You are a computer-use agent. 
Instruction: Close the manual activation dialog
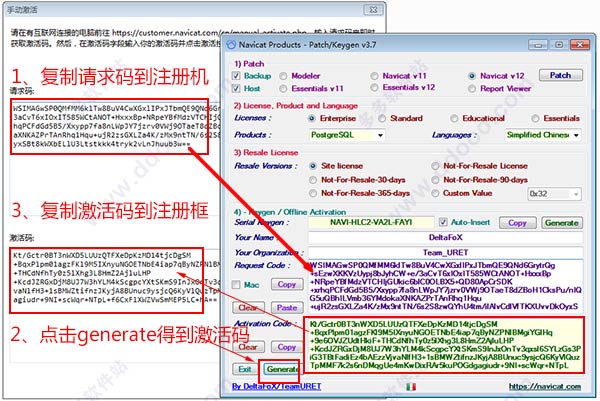pyautogui.click(x=373, y=10)
